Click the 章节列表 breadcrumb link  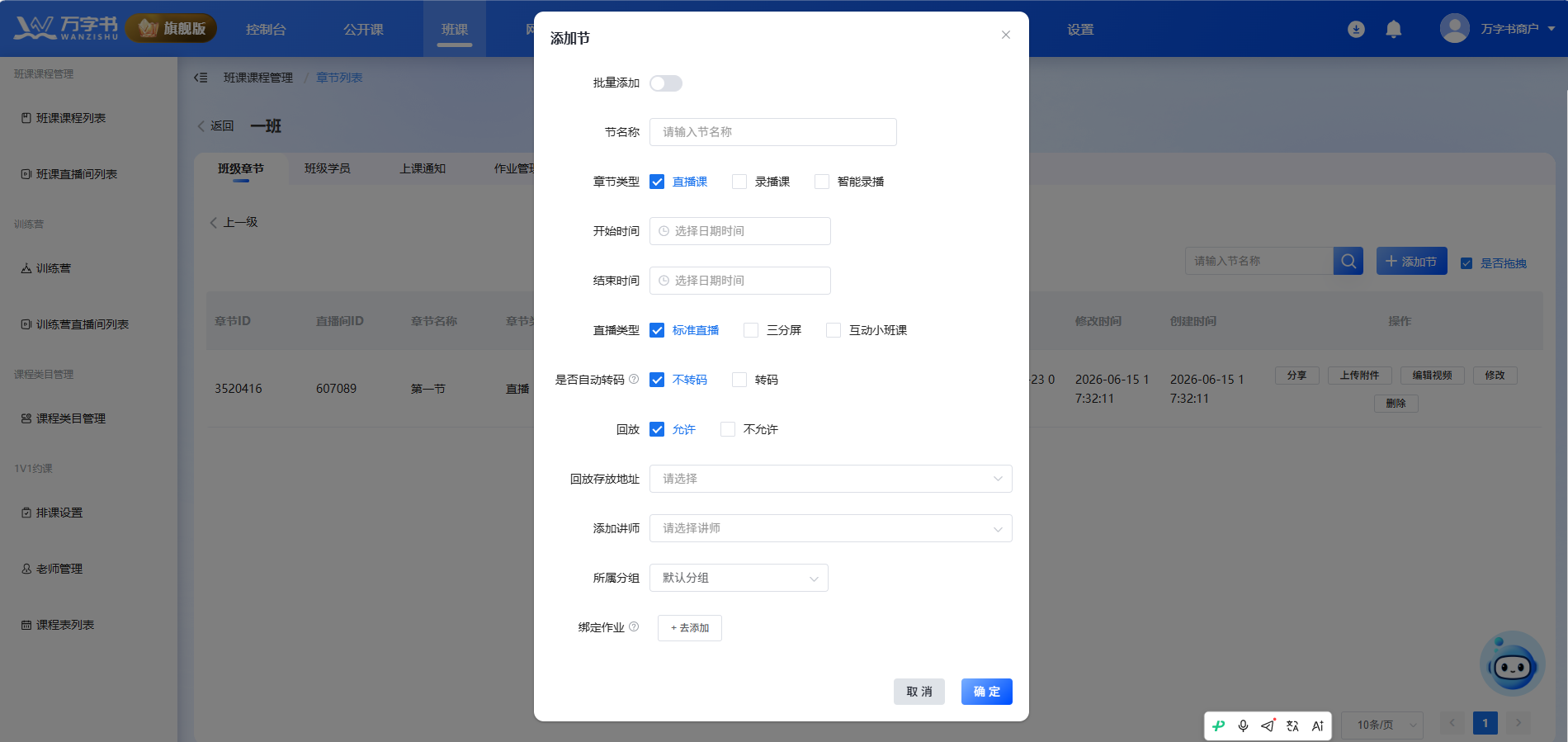[x=339, y=78]
